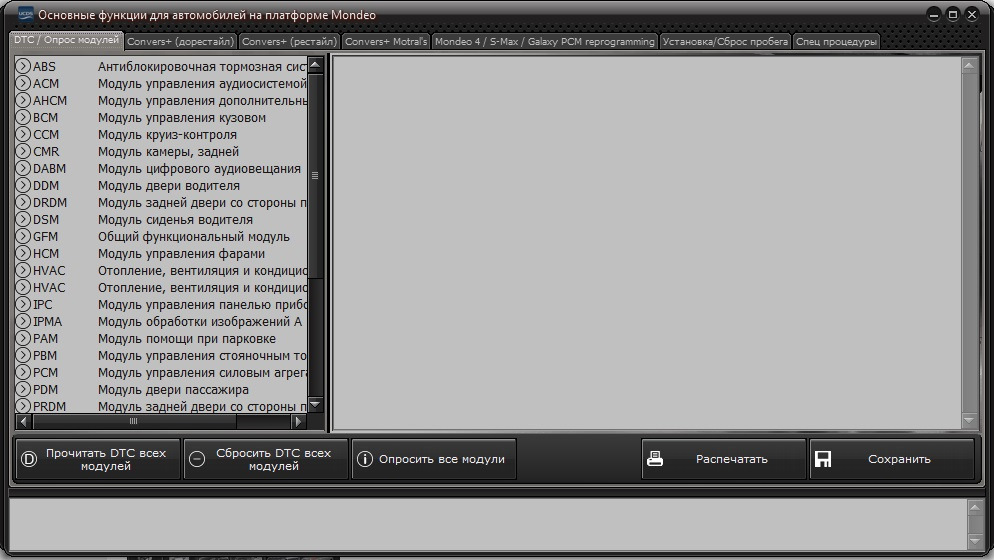Screen dimensions: 994x560
Task: Select 'Модуль двери водителя' row text
Action: pos(169,186)
